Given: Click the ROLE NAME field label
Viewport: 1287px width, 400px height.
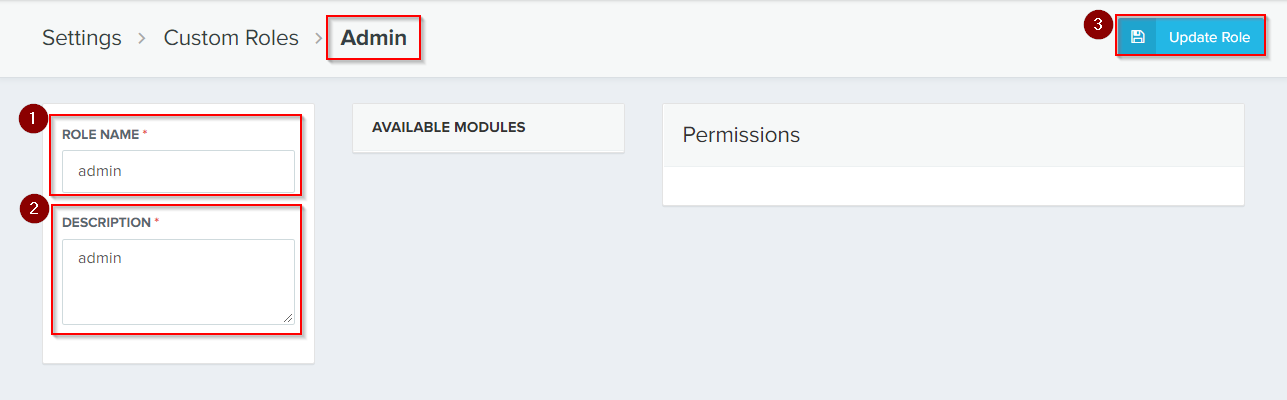Looking at the screenshot, I should 100,133.
